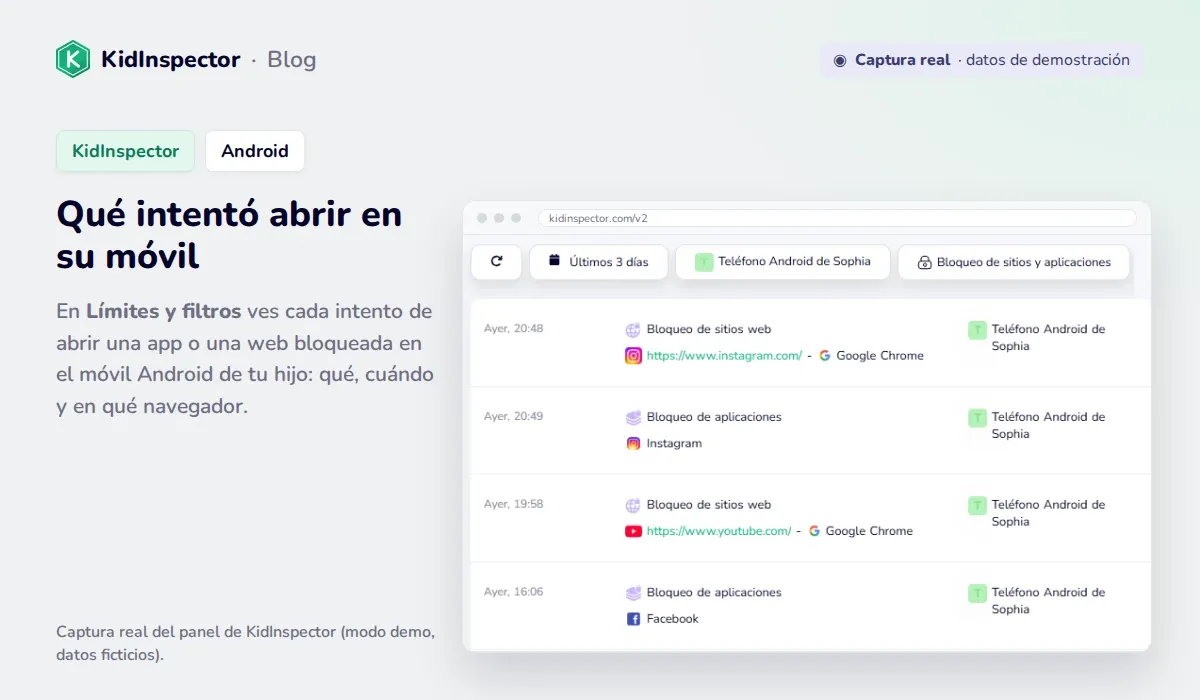The height and width of the screenshot is (700, 1200).
Task: Click the kidinspector.com/v2 address bar
Action: click(837, 218)
